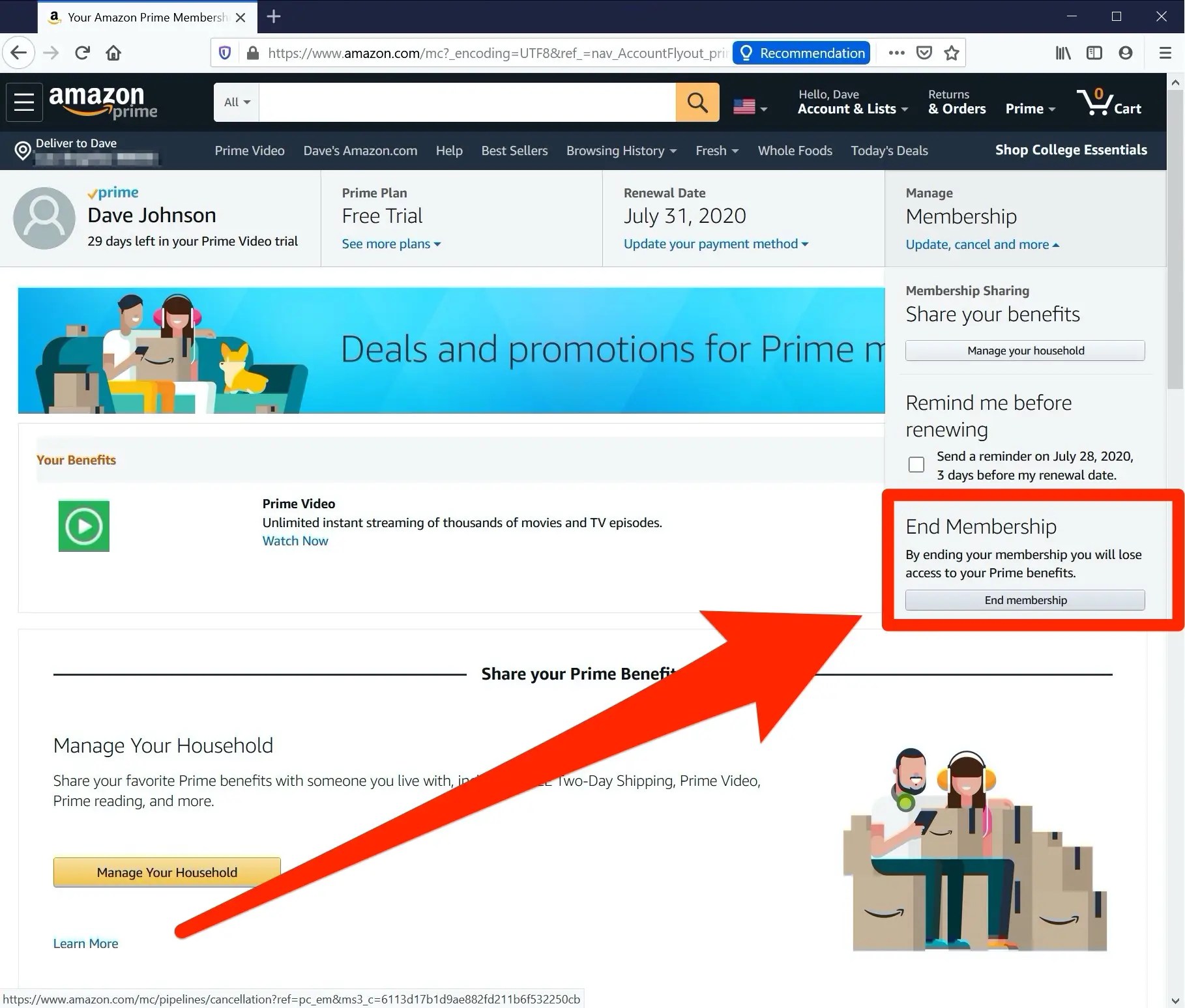Click the browser address bar URL
The width and height of the screenshot is (1185, 1008).
coord(498,53)
